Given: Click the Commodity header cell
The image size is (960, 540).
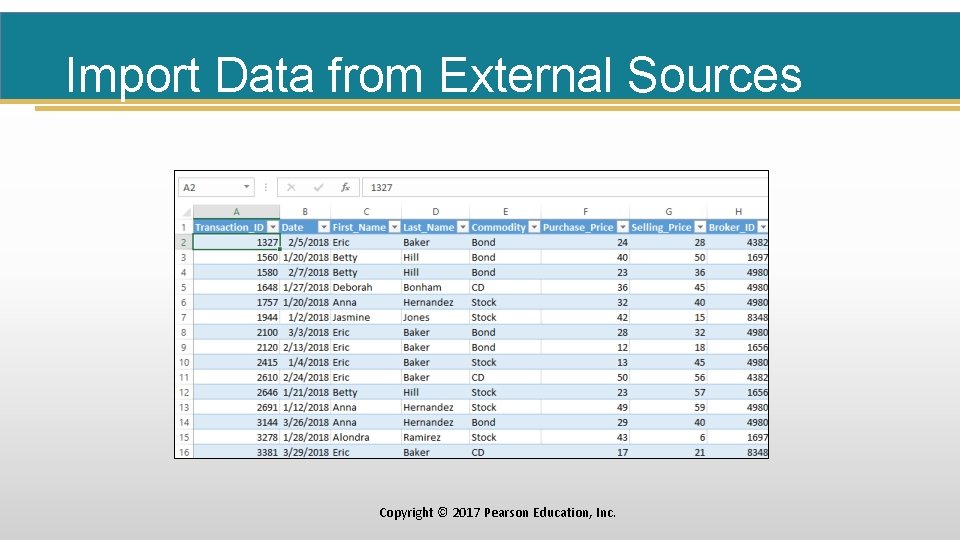Looking at the screenshot, I should [505, 227].
